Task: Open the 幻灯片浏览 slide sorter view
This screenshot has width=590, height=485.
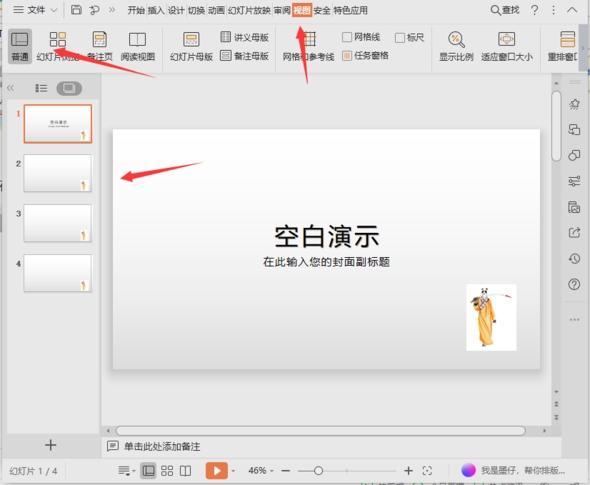Action: pos(58,46)
